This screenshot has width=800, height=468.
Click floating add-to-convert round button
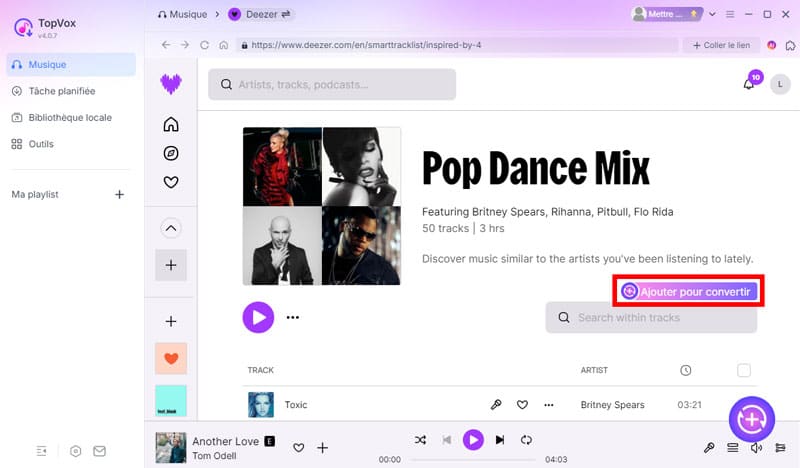tap(752, 420)
